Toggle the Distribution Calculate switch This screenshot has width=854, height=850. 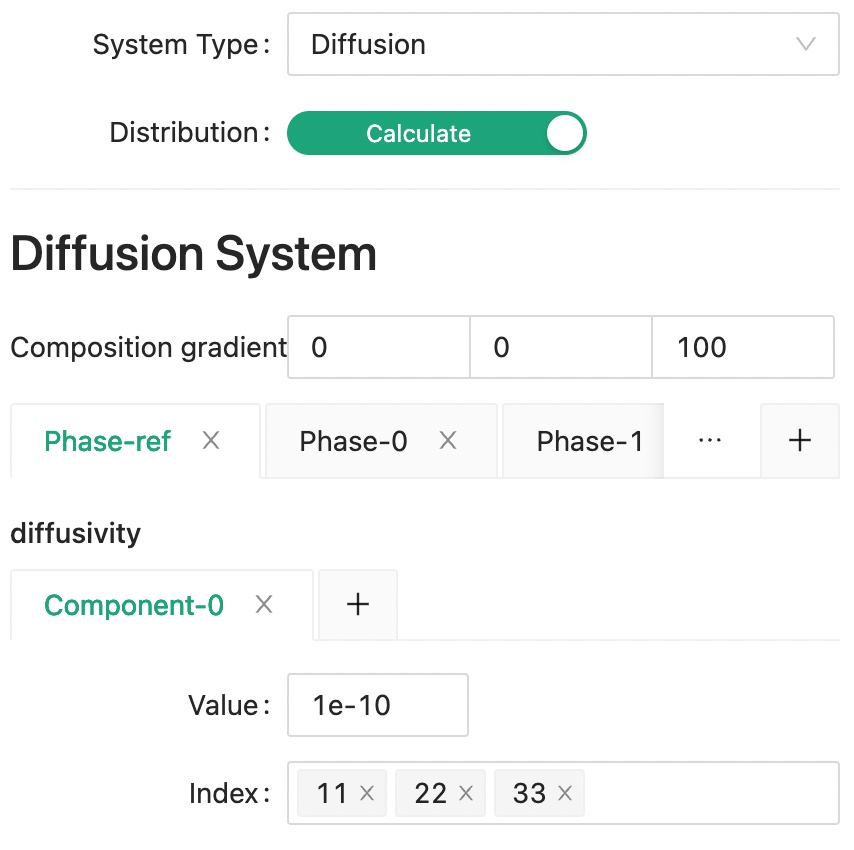(436, 134)
